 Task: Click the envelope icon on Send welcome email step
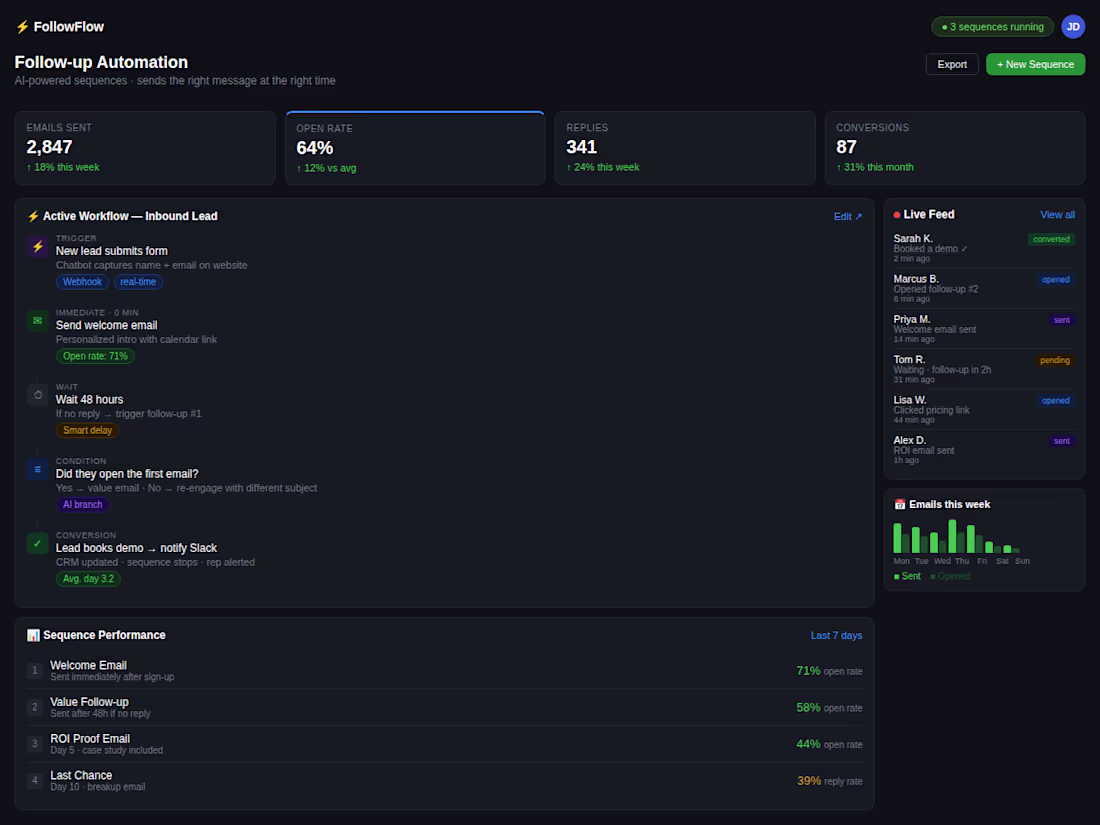[37, 320]
